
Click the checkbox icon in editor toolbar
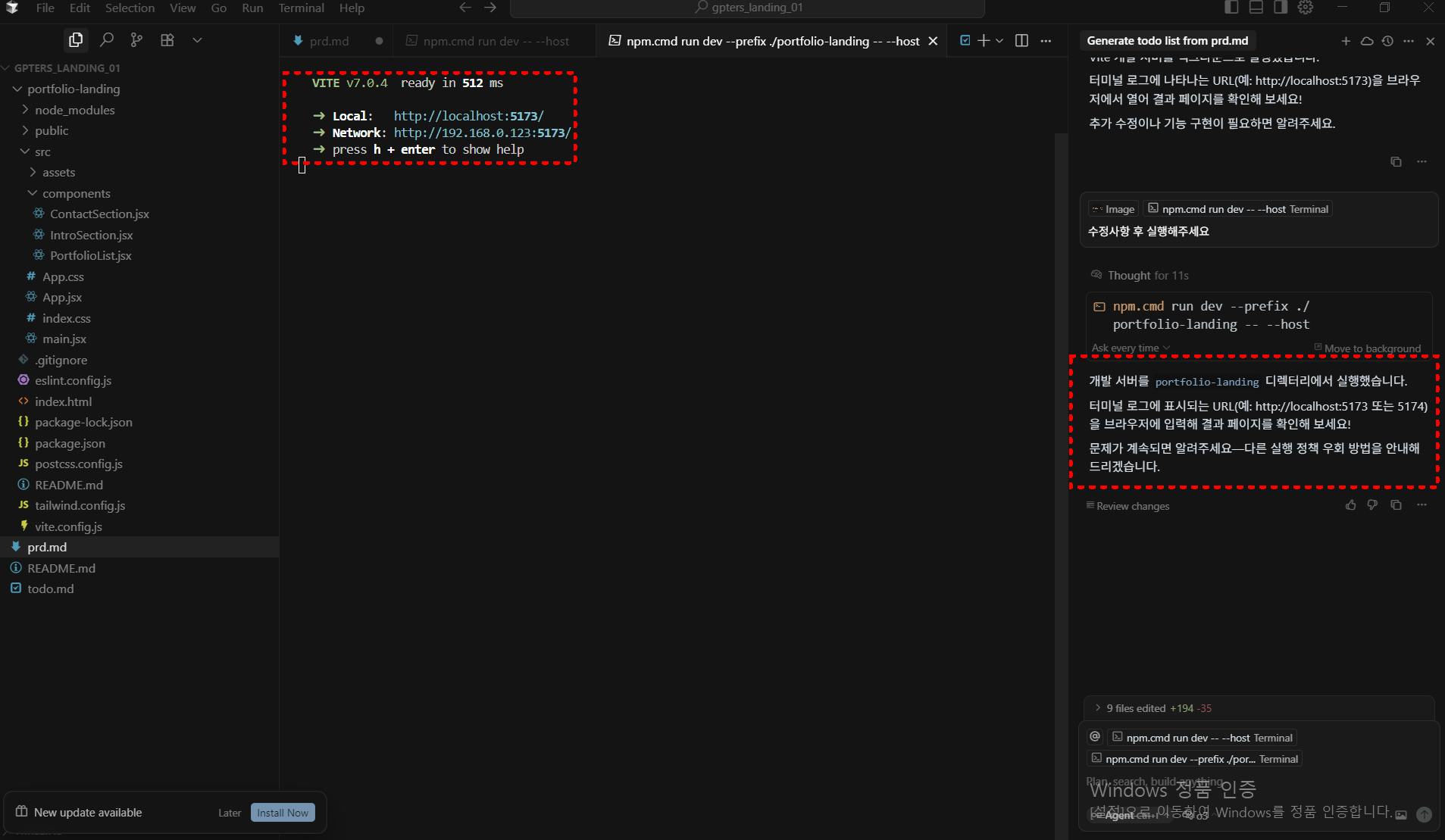[965, 41]
